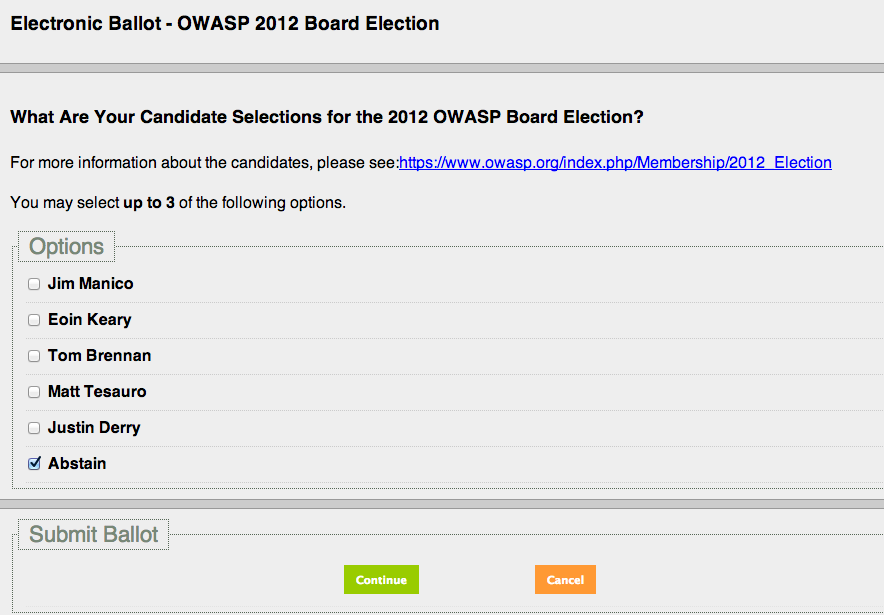Image resolution: width=884 pixels, height=615 pixels.
Task: Click the Options section legend
Action: (66, 247)
